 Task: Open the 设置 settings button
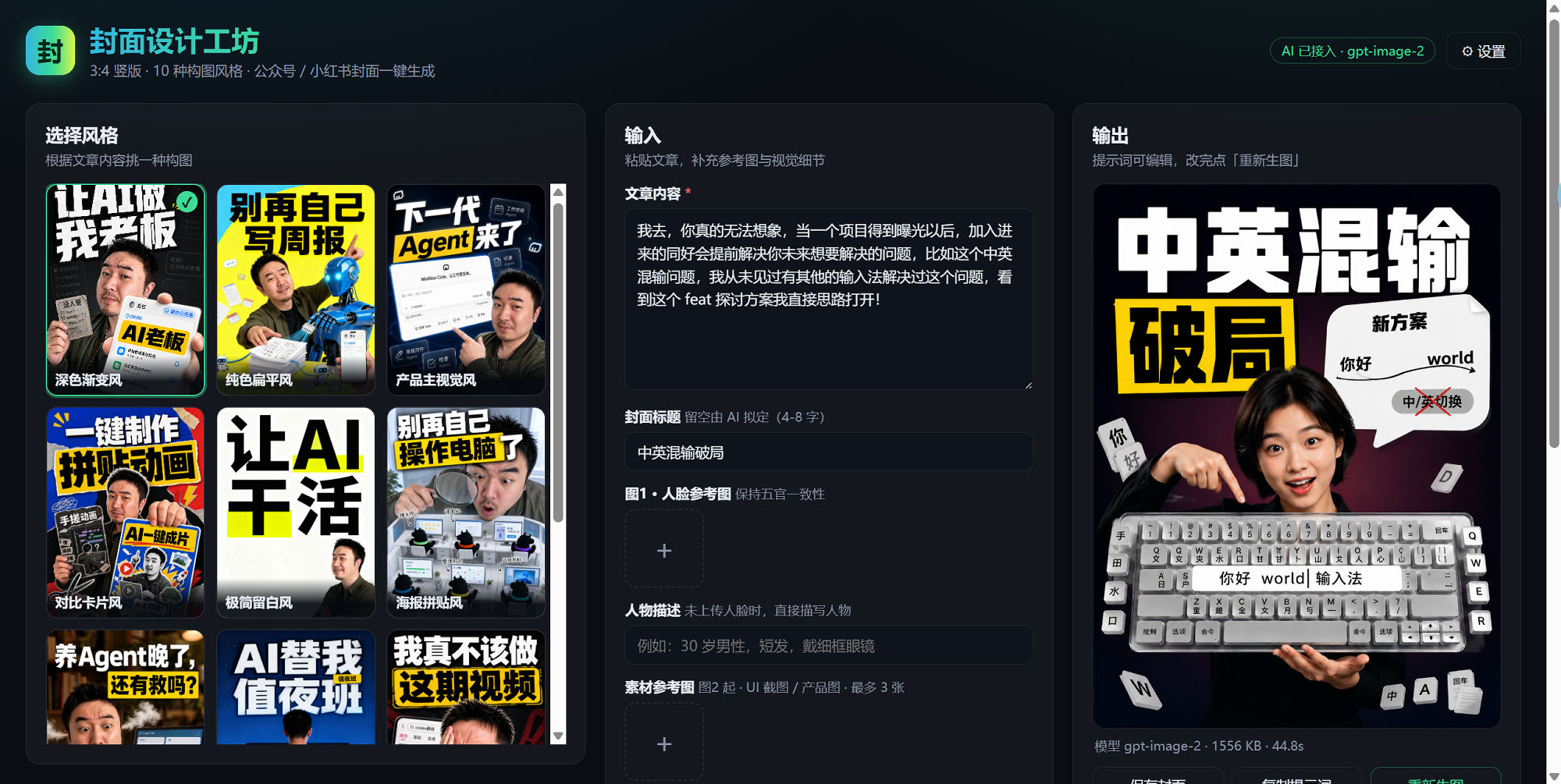(x=1483, y=51)
